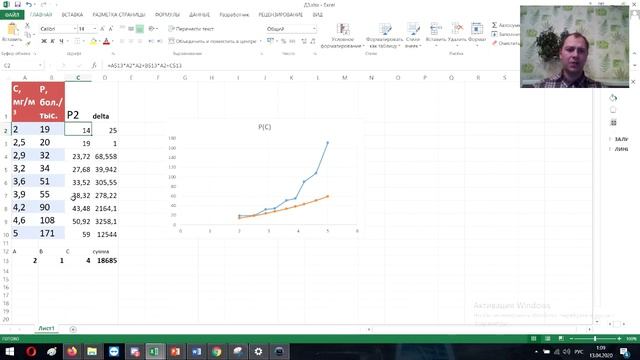640x360 pixels.
Task: Click the red font color A swatch
Action: (x=107, y=41)
